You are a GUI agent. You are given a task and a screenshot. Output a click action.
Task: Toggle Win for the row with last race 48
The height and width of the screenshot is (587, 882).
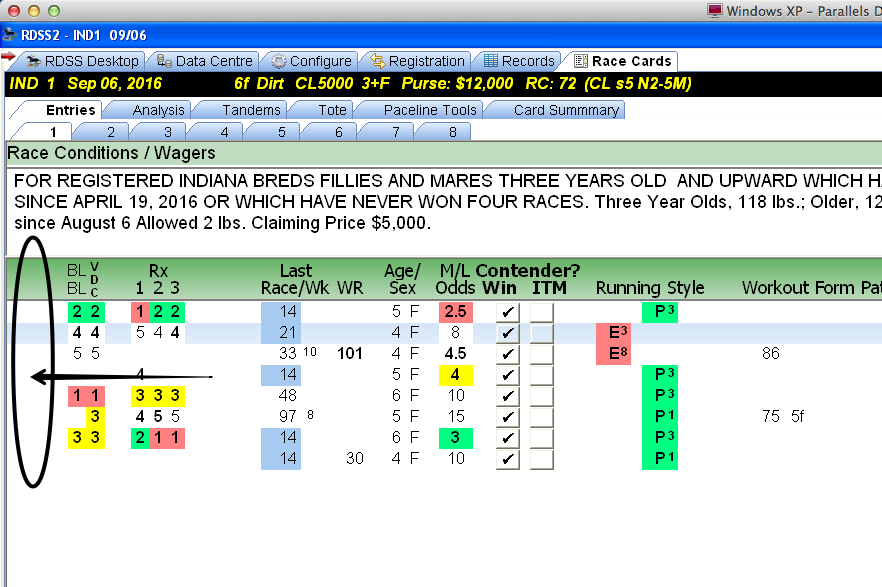point(507,396)
